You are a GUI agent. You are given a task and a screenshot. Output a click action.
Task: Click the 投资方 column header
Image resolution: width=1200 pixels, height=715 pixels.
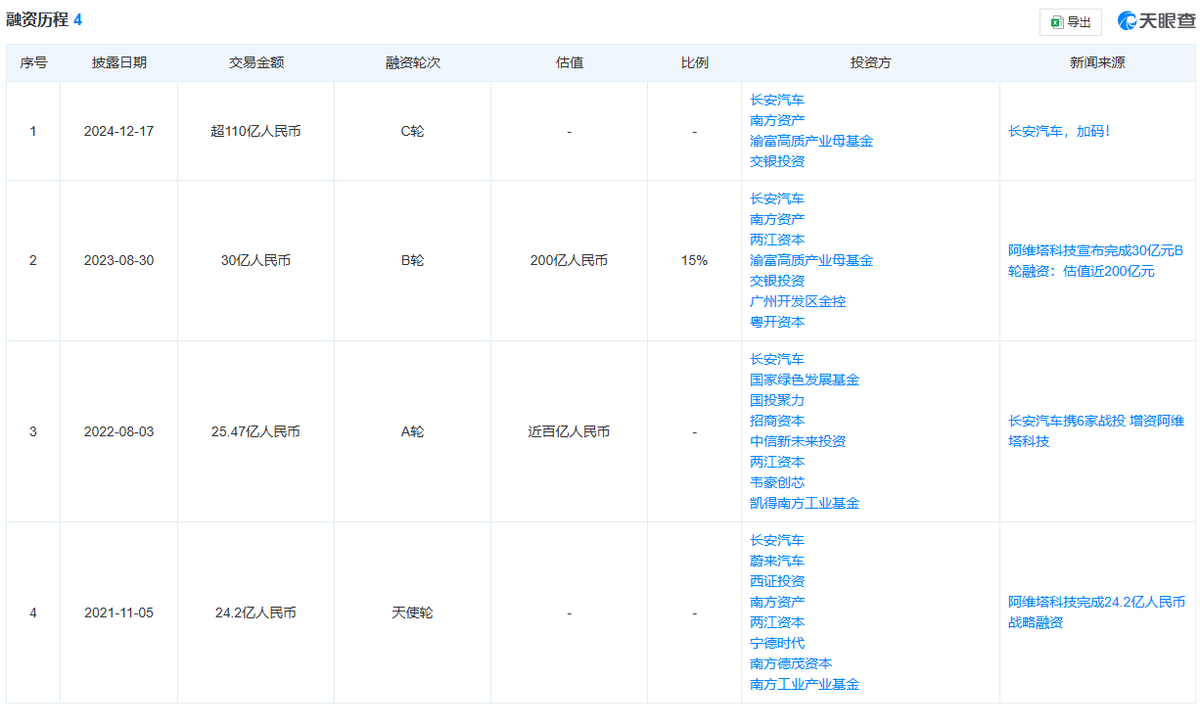(870, 62)
